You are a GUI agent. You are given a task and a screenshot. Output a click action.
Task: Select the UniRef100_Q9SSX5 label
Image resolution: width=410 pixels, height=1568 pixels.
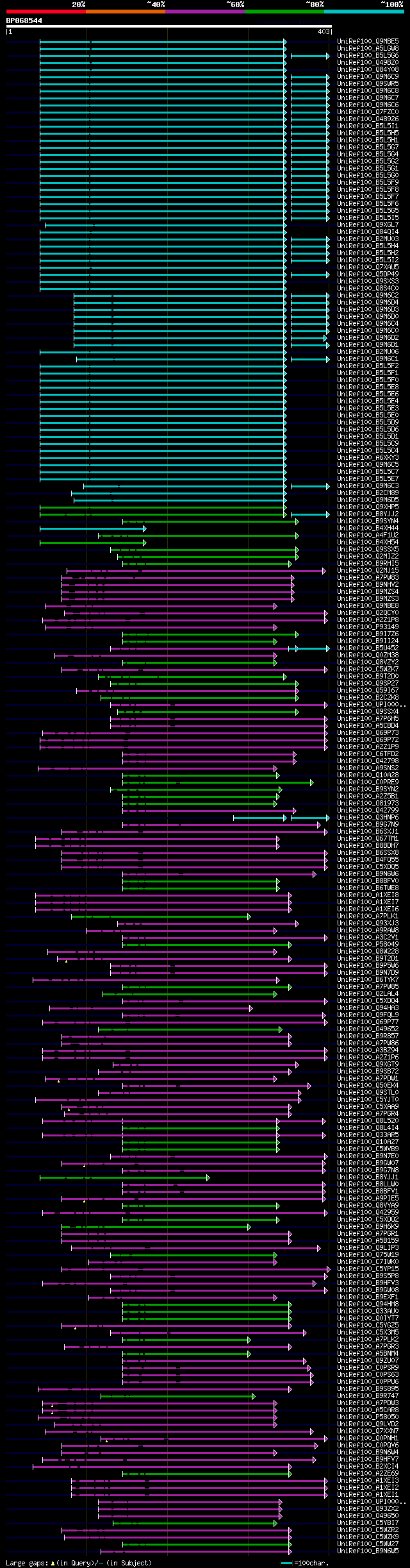pos(368,549)
